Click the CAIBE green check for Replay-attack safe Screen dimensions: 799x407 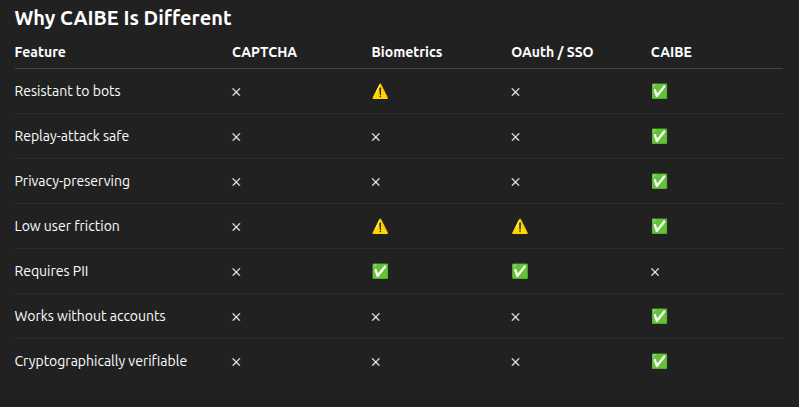coord(659,136)
